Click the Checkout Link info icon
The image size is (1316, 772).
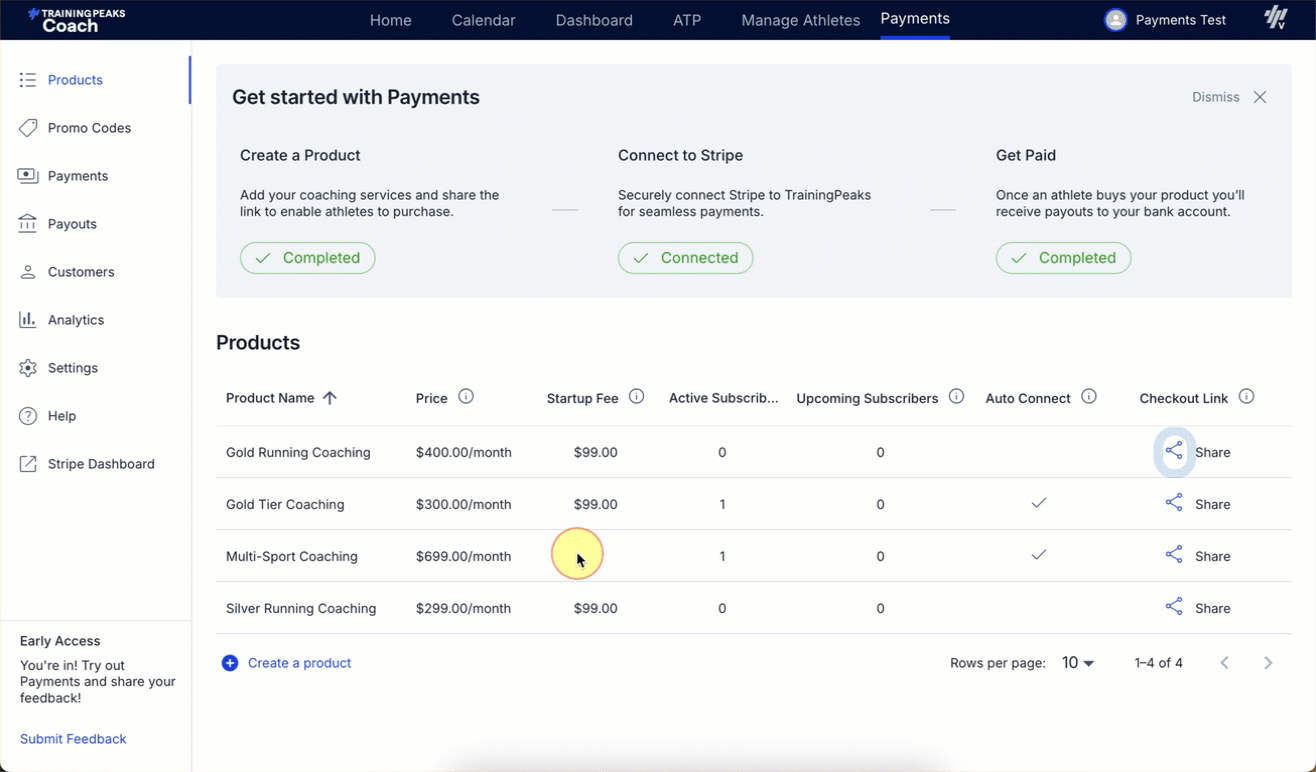tap(1246, 397)
